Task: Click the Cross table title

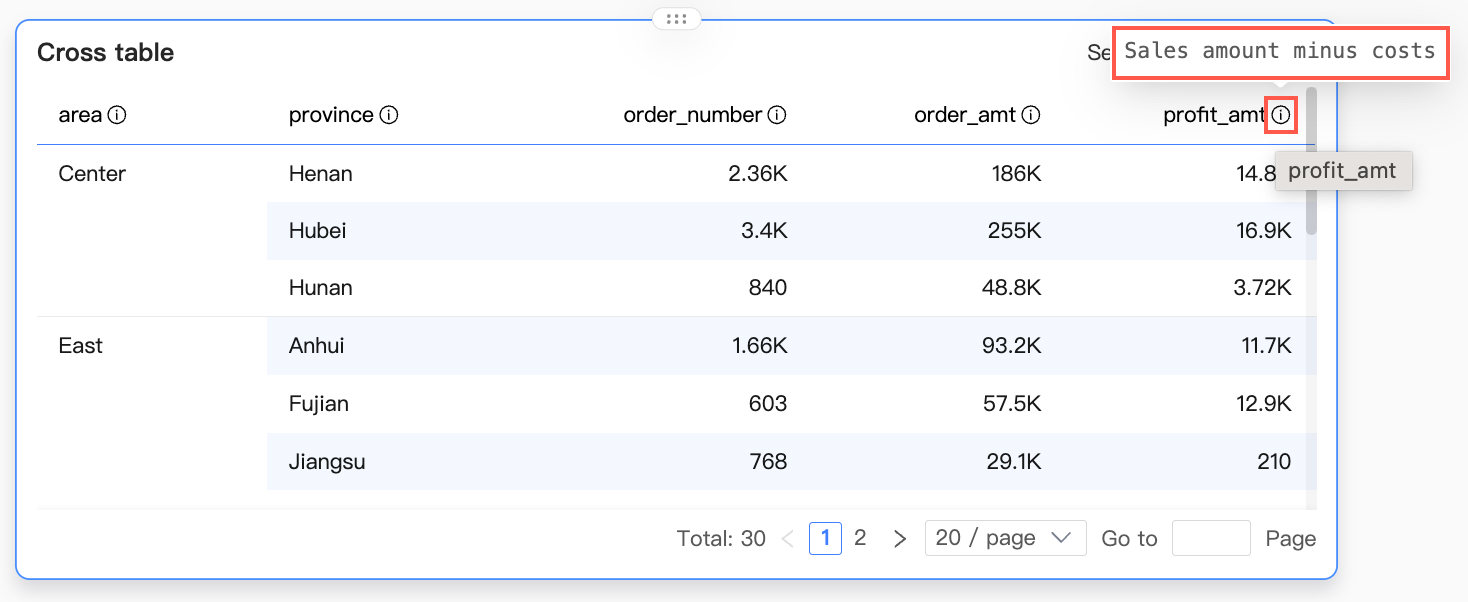Action: (105, 53)
